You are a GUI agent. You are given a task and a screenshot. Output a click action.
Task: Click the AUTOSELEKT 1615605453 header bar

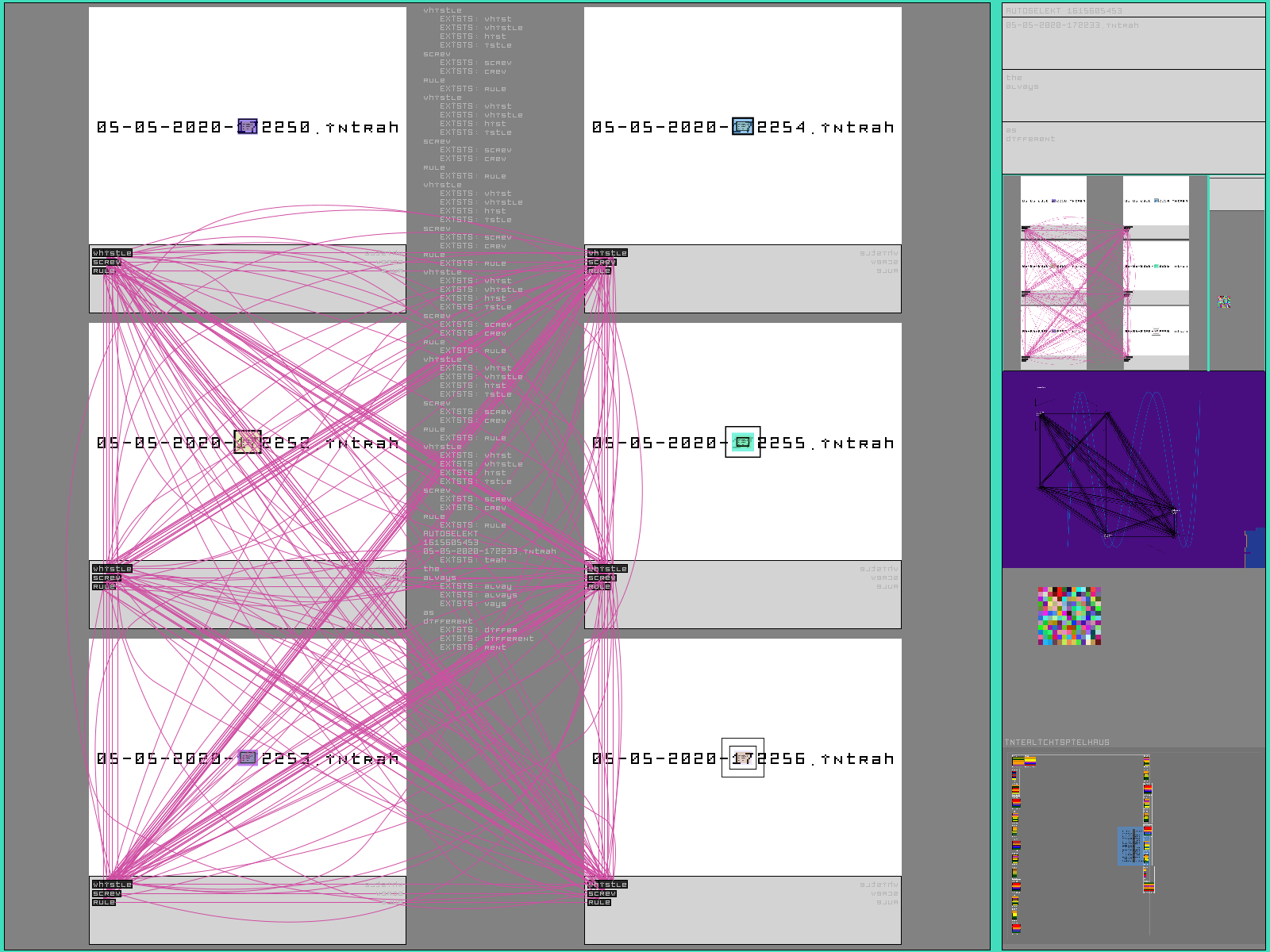tap(1133, 10)
